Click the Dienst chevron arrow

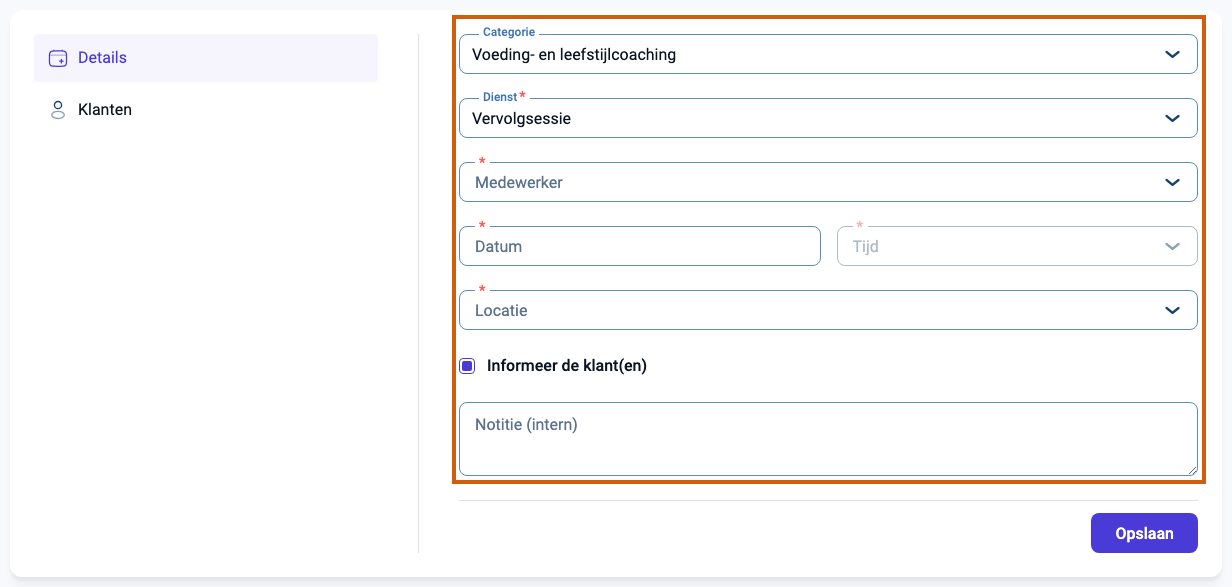click(x=1173, y=118)
